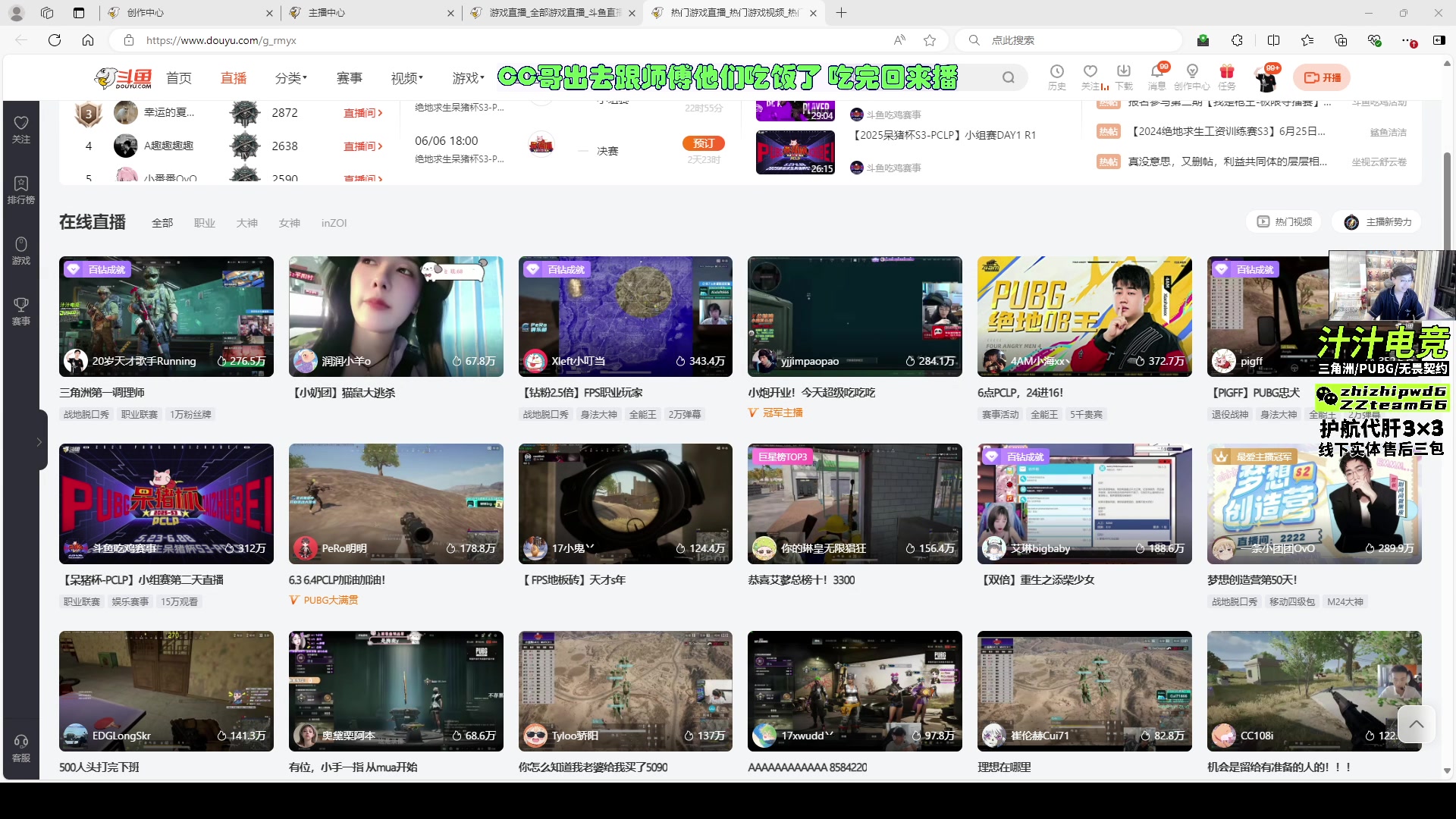Open PeRo明明 stream thumbnail
Screen dimensions: 1456x819
point(396,504)
